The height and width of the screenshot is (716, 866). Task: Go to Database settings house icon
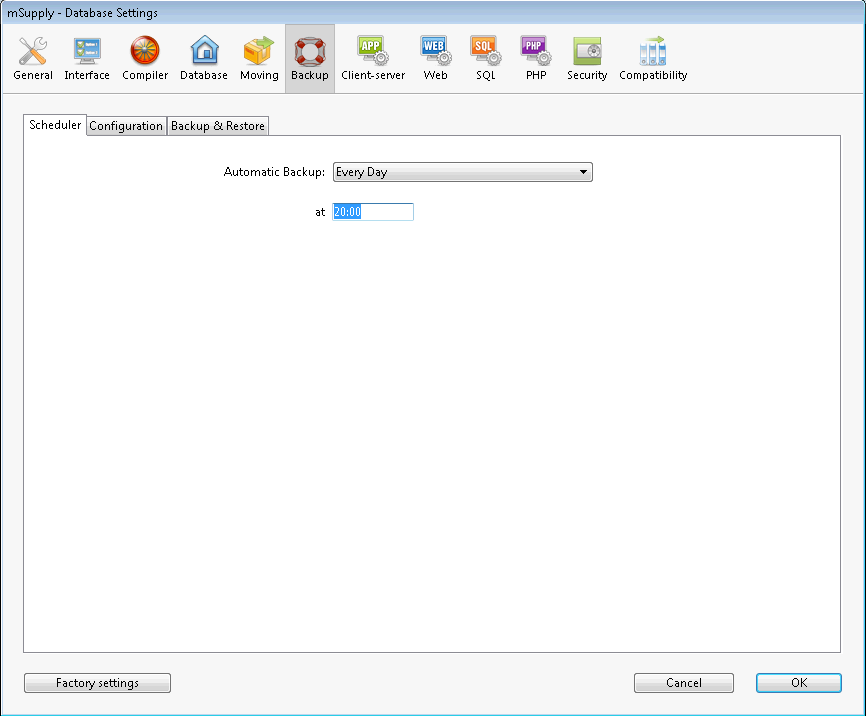click(x=204, y=52)
